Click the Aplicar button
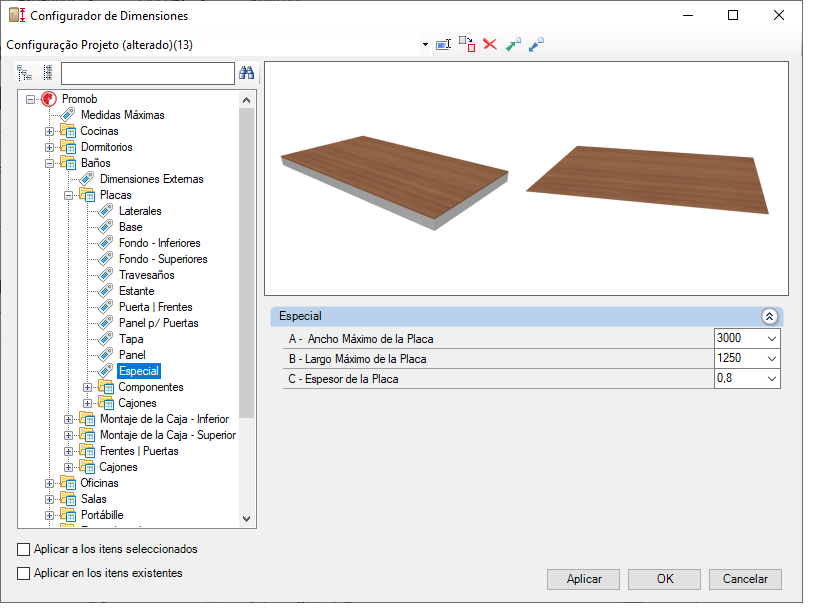 point(584,579)
